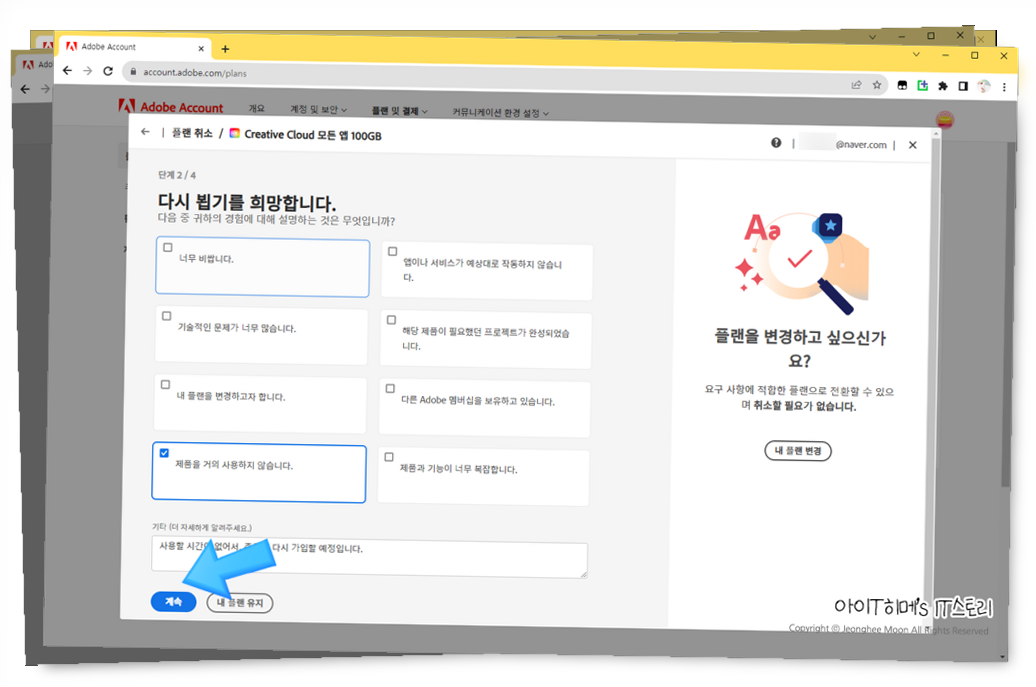Screen dimensions: 1036x687
Task: Check 제품과 기능이 너무 복잡합니다
Action: point(388,457)
